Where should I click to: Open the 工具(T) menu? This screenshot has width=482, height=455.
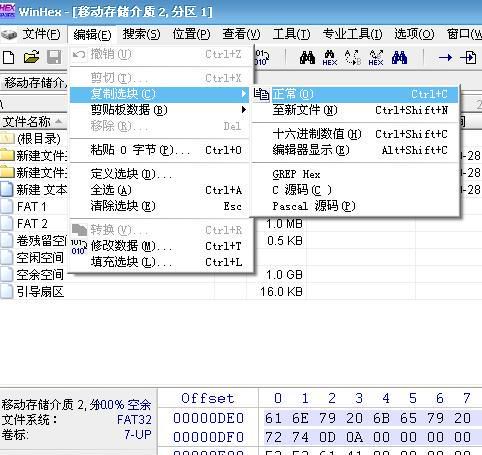[291, 34]
